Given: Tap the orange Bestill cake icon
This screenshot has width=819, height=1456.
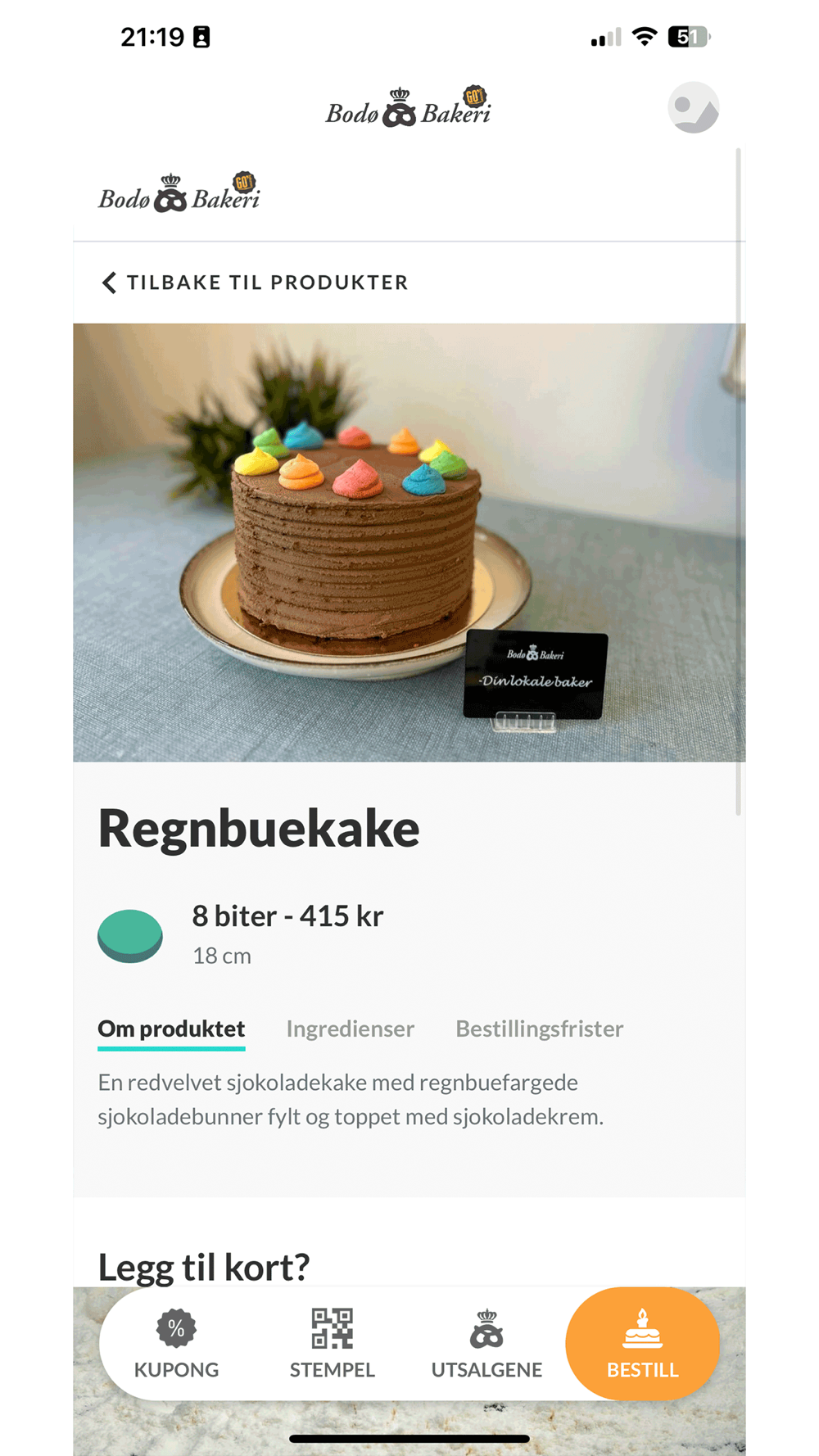Looking at the screenshot, I should (x=642, y=1328).
